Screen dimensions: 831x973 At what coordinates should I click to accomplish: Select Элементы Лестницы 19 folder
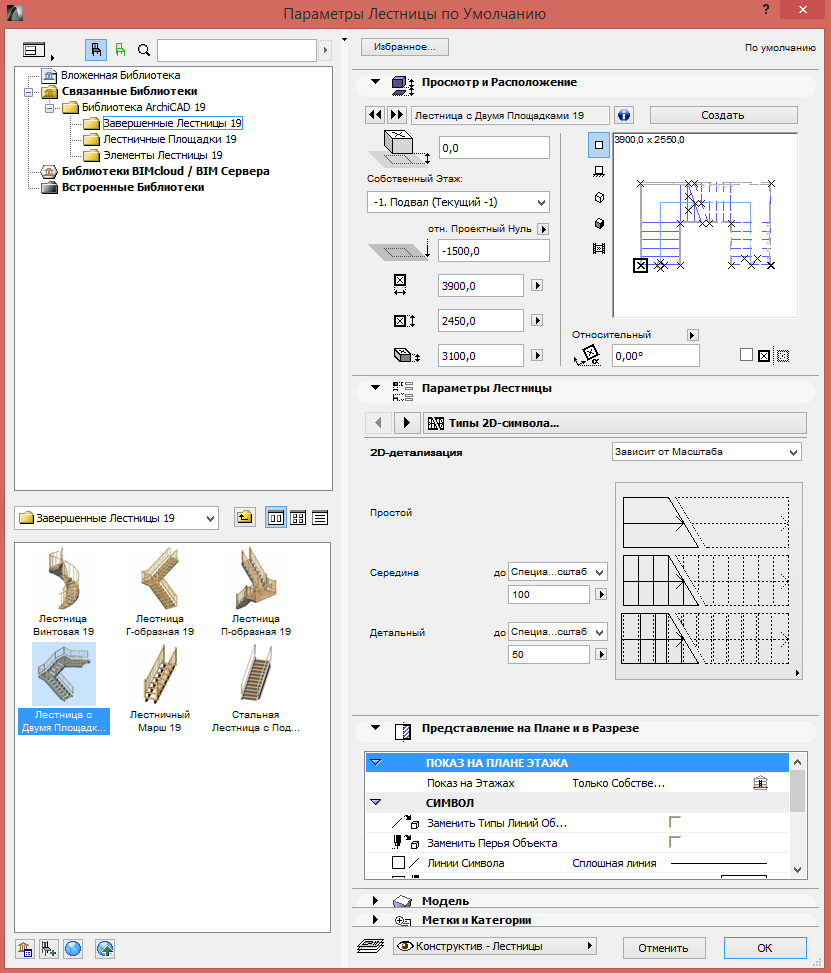pos(163,155)
